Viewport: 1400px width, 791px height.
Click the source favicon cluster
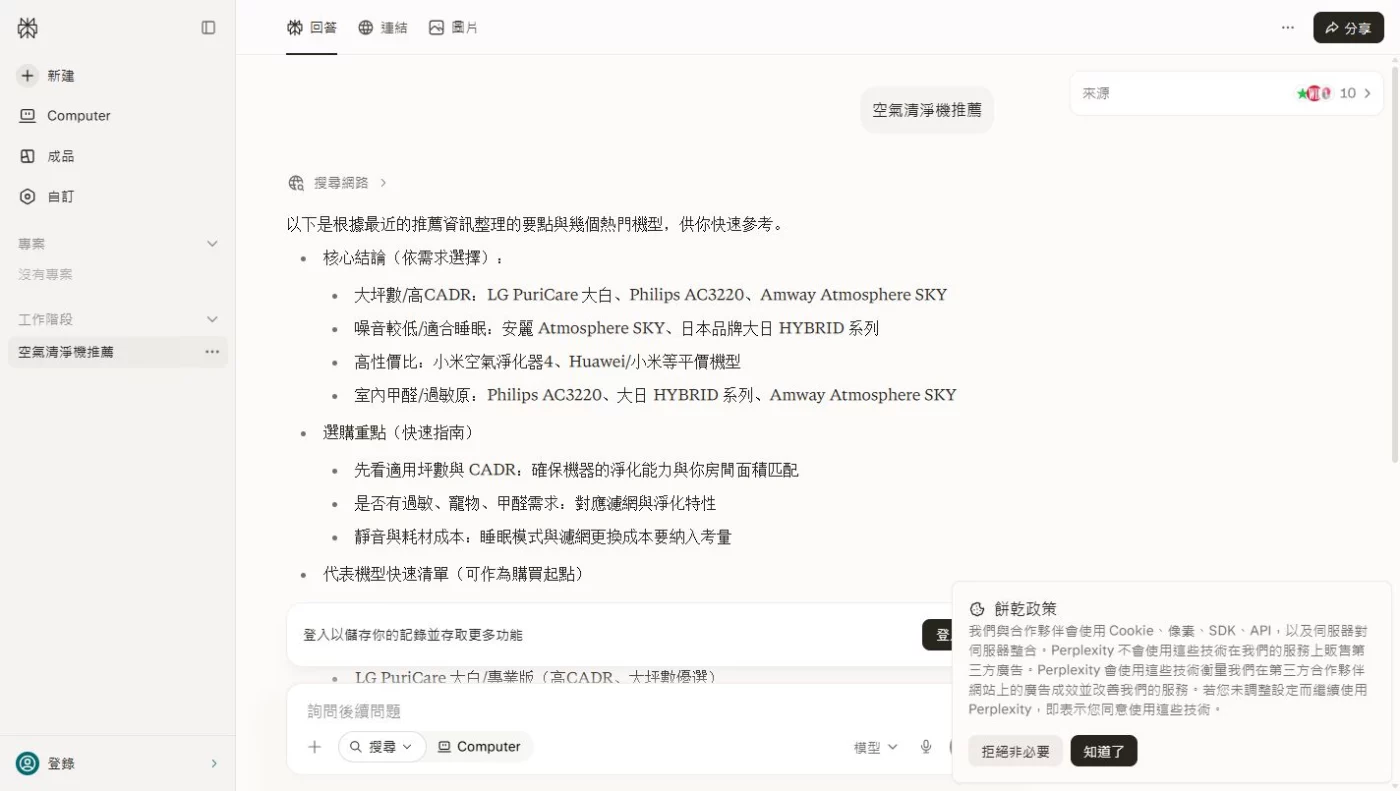point(1314,93)
